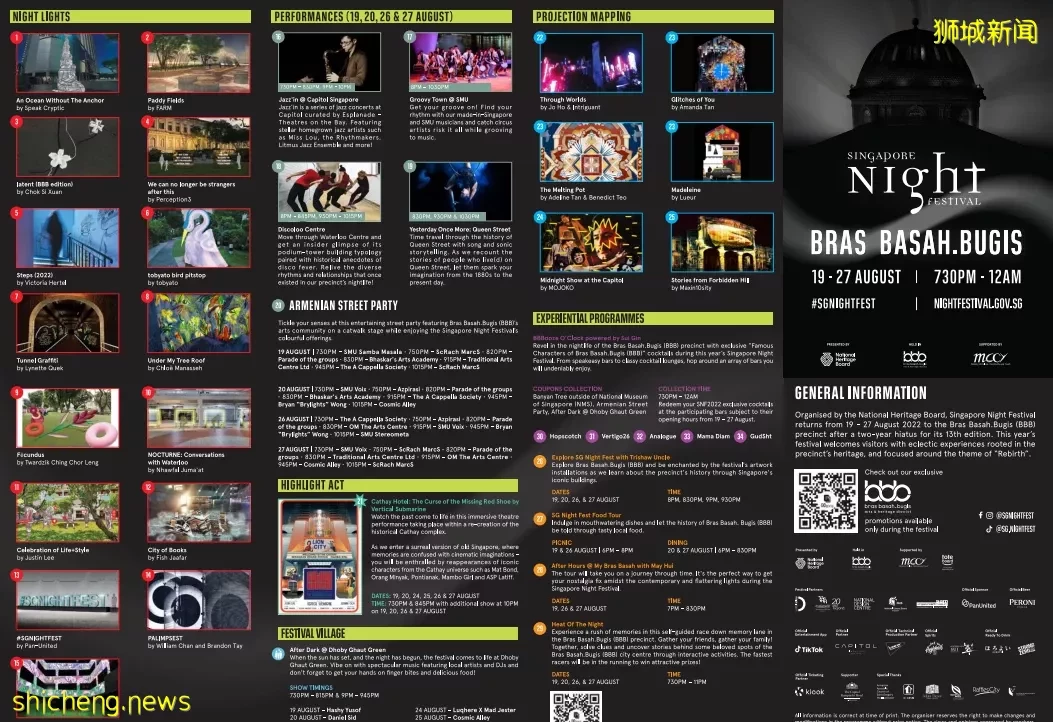Open the FESTIVAL VILLAGE section header
Screen dimensions: 1053x722
[398, 633]
